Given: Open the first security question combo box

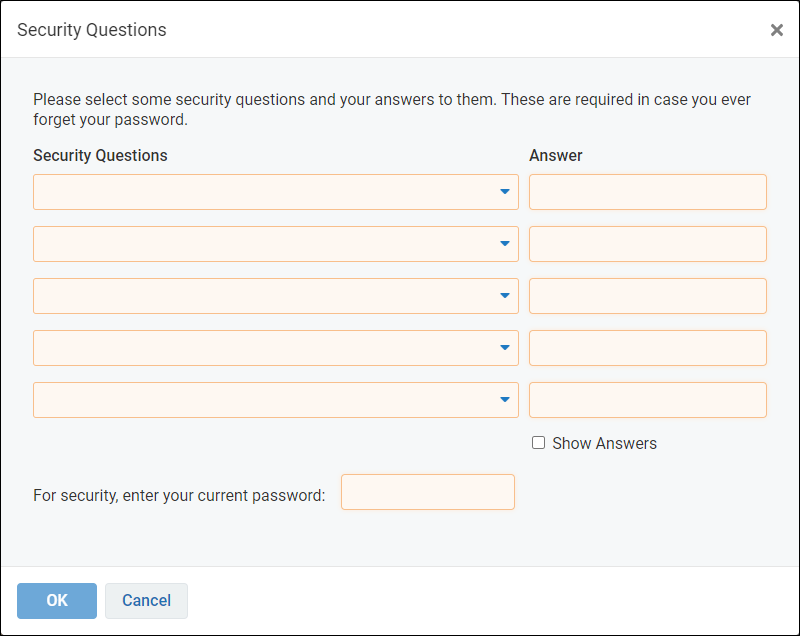Looking at the screenshot, I should [x=276, y=192].
